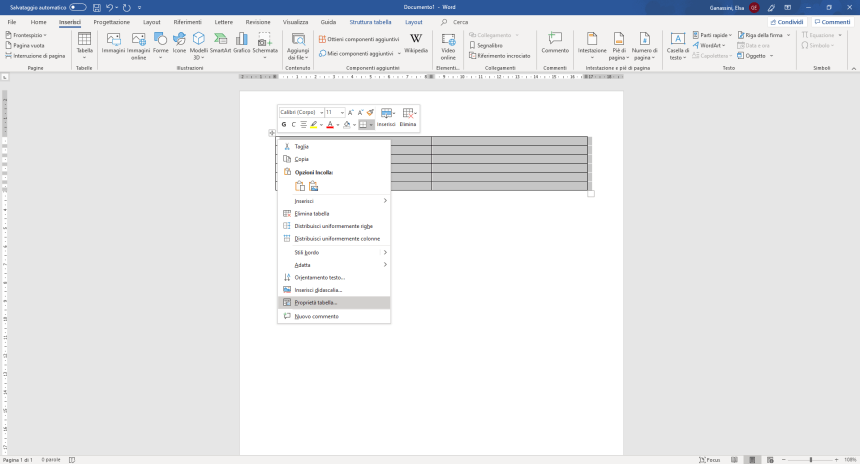Expand the Inserisci submenu in context menu
Image resolution: width=860 pixels, height=464 pixels.
click(334, 201)
